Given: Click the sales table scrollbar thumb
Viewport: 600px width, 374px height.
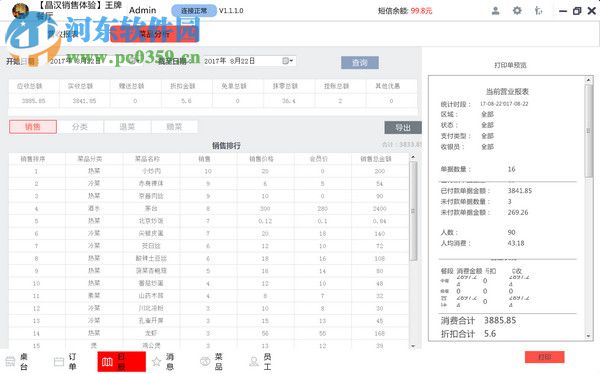Looking at the screenshot, I should click(413, 211).
